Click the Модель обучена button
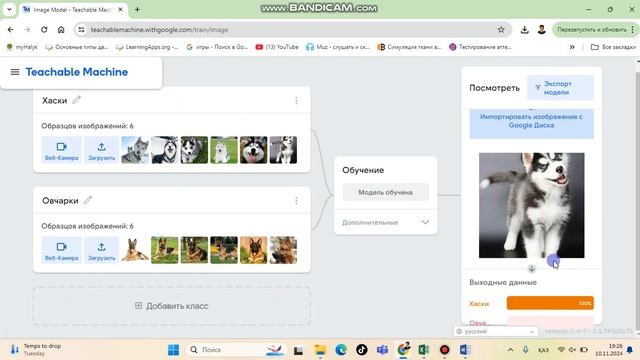The height and width of the screenshot is (360, 640). pyautogui.click(x=385, y=192)
